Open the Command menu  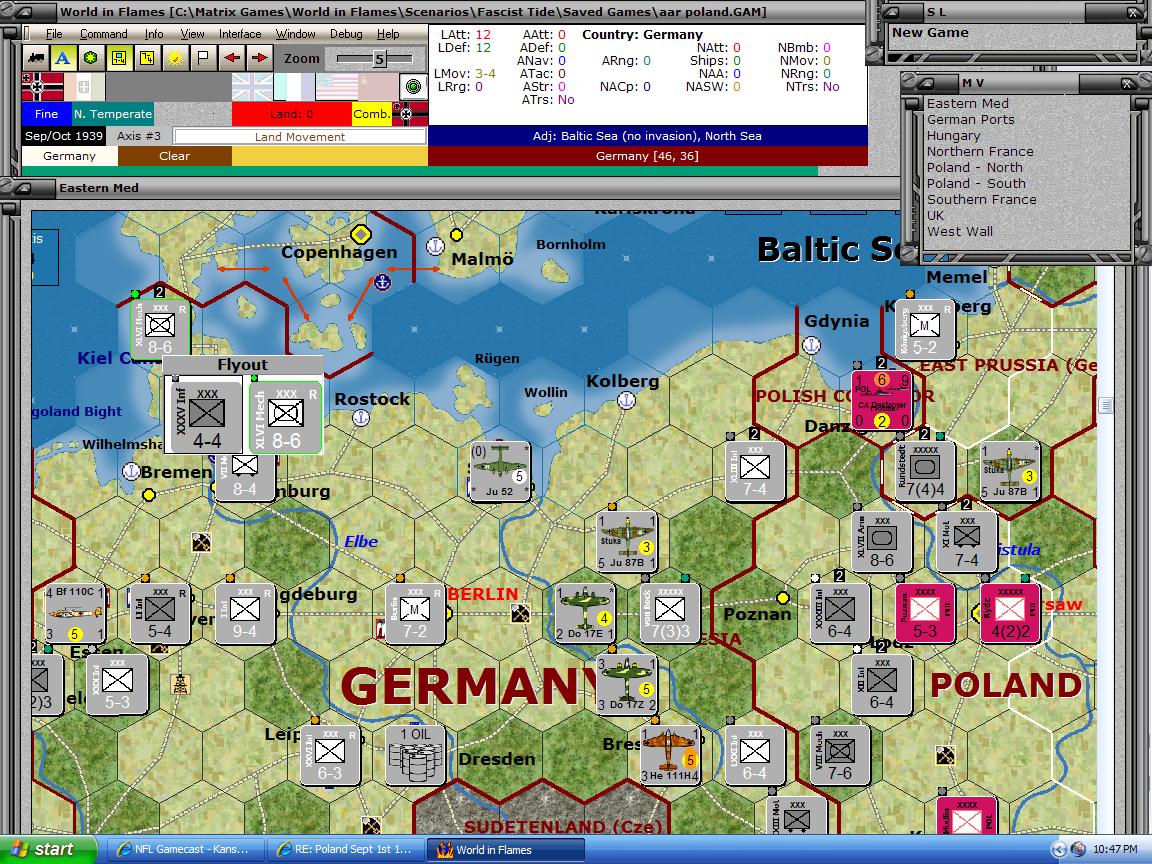104,34
